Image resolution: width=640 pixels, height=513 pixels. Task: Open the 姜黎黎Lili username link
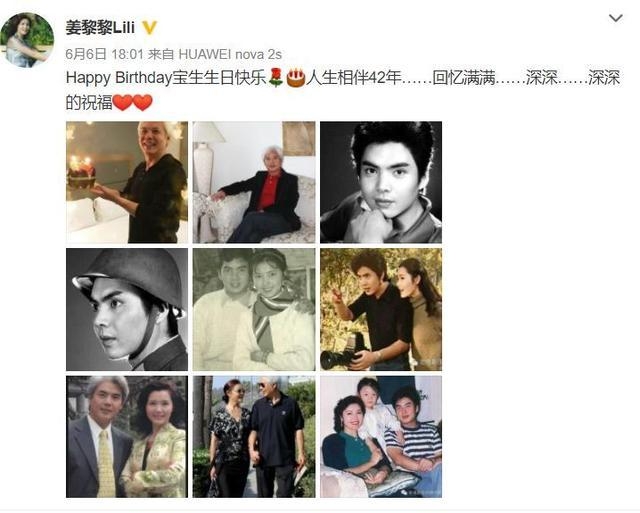[100, 28]
